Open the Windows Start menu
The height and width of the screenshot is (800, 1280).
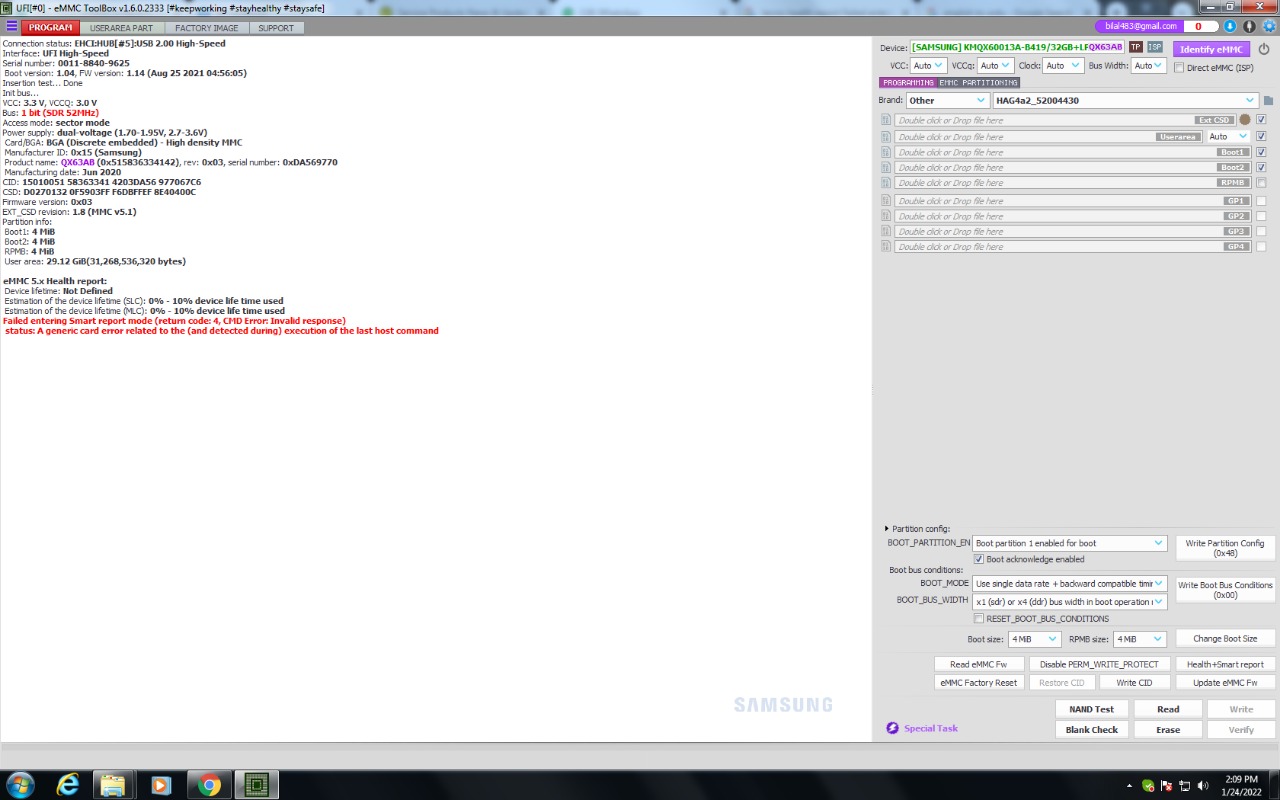point(20,785)
